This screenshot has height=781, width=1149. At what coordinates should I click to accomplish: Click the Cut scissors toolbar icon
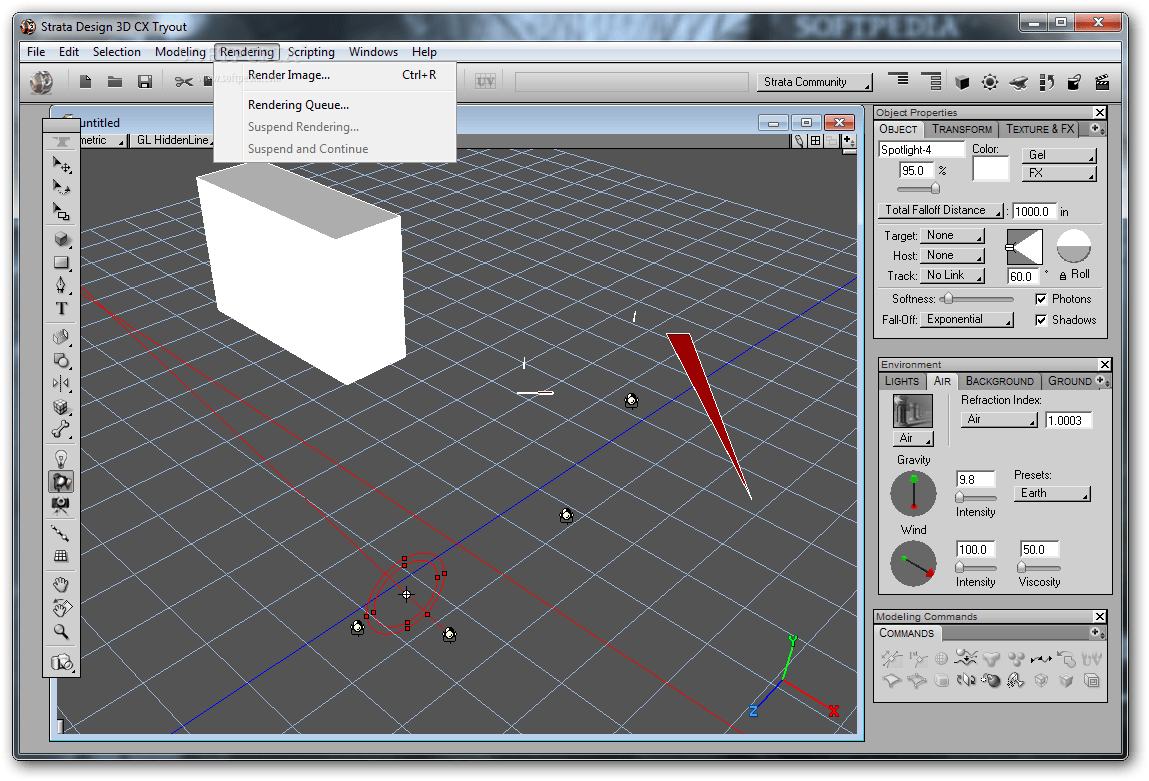[183, 81]
